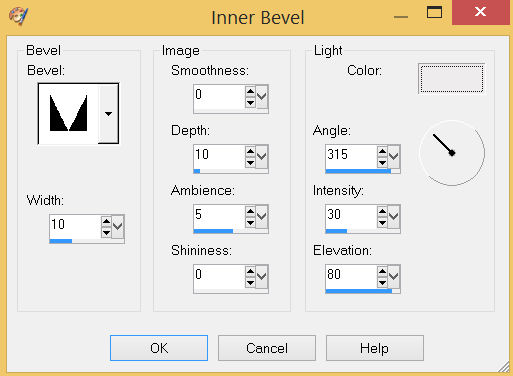Decrease Depth using the down arrow

coord(250,162)
